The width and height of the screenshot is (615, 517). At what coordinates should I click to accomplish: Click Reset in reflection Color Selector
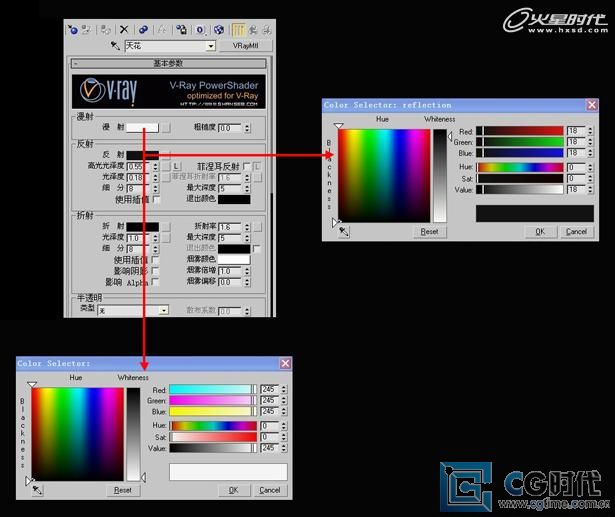click(x=429, y=231)
